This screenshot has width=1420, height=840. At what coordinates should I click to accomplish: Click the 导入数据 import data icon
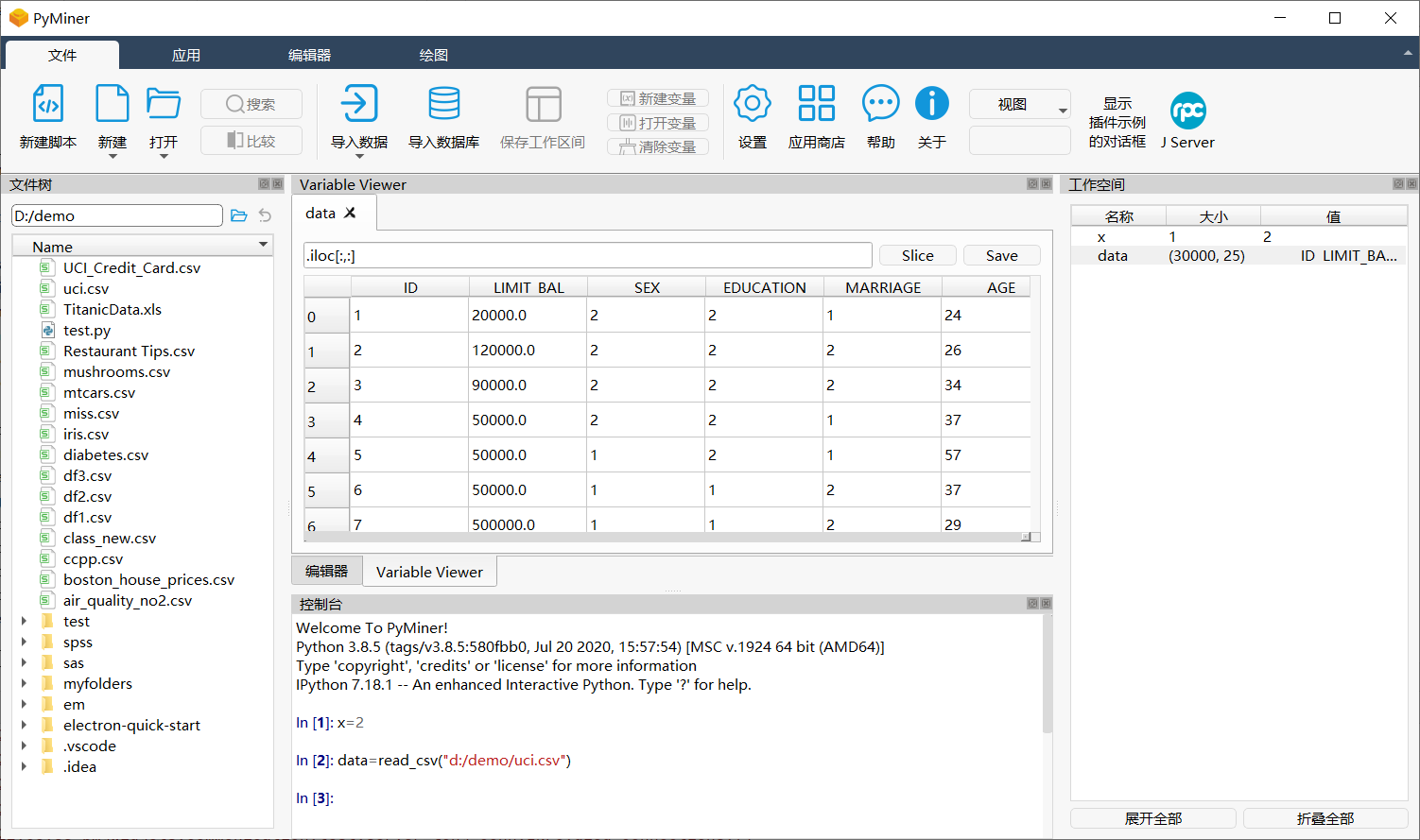point(359,104)
